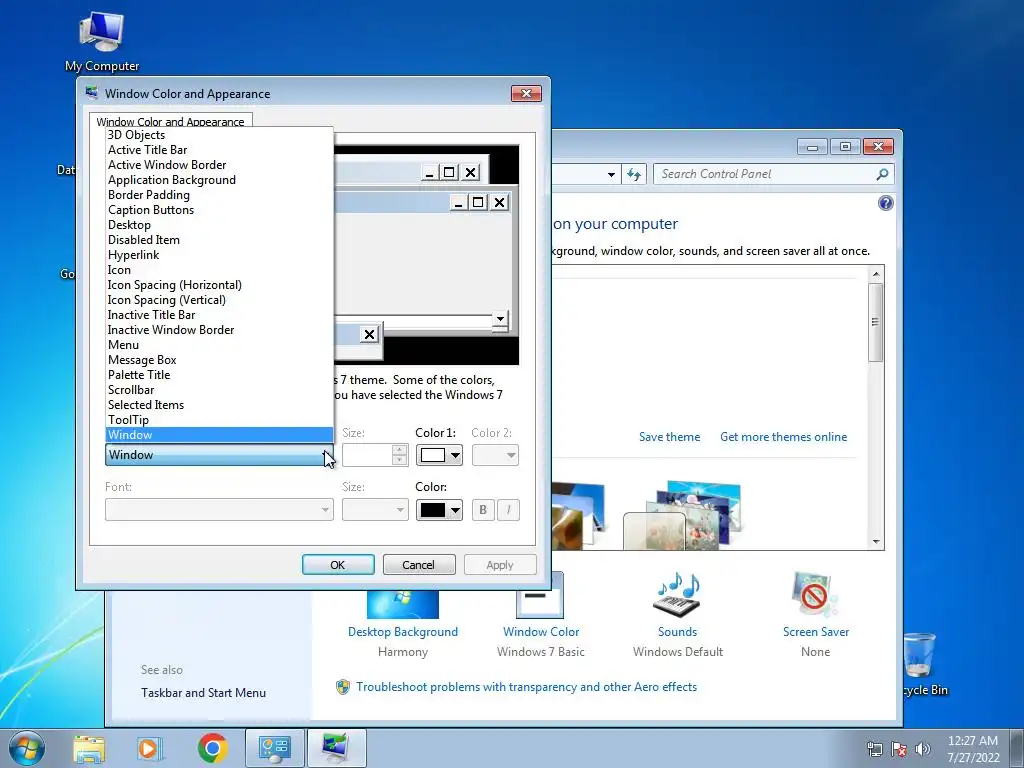Click the address bar refresh button
This screenshot has height=768, width=1024.
click(633, 174)
